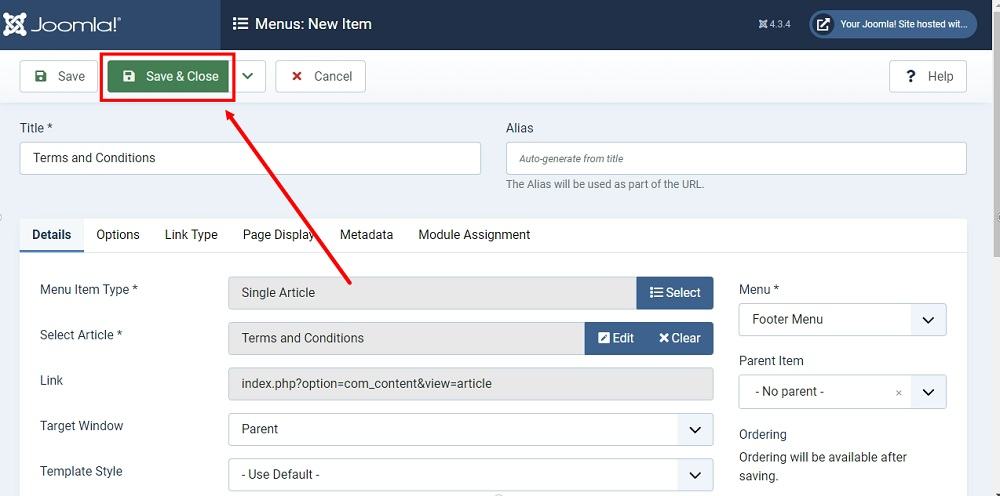Remove the No parent selection with x
The height and width of the screenshot is (496, 1000).
tap(899, 393)
